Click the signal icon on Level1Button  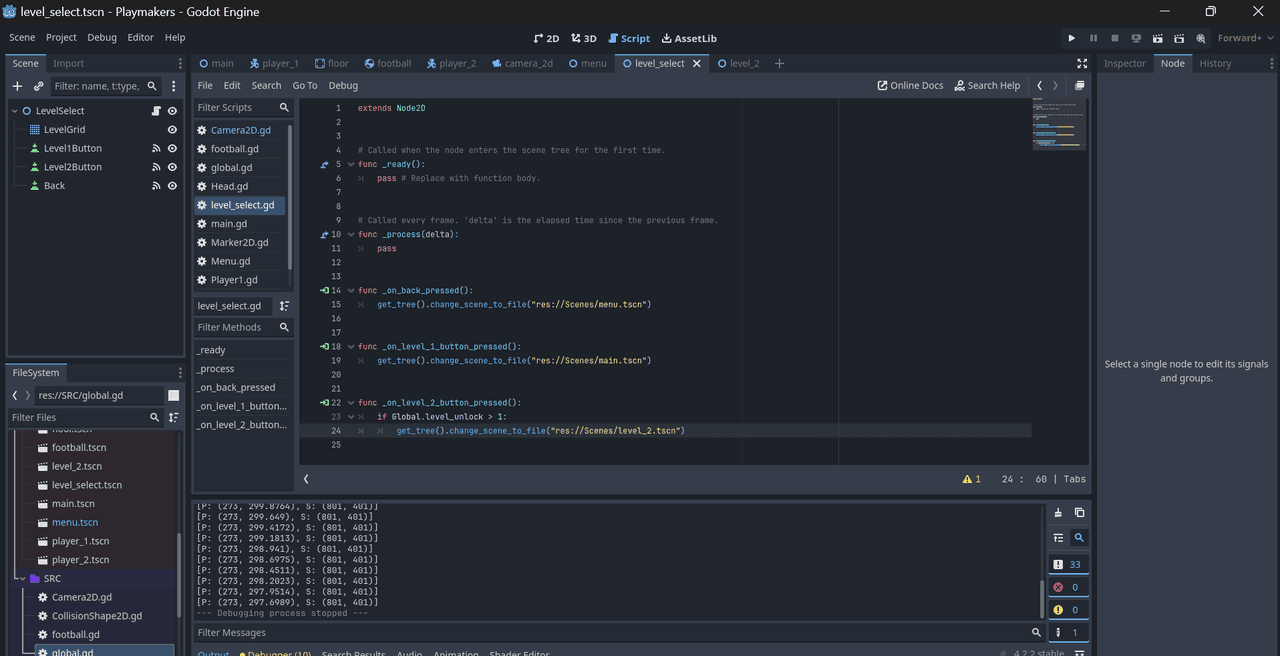pos(156,148)
